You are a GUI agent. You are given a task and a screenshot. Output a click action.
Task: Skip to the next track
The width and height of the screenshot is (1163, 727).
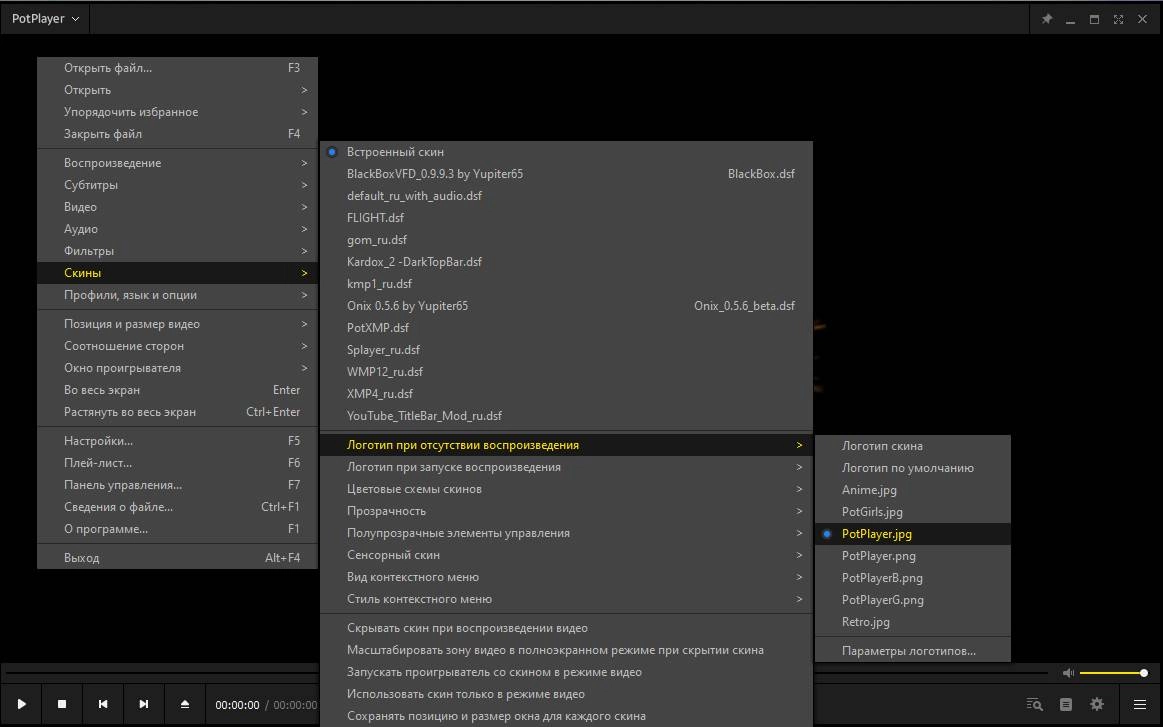[144, 704]
